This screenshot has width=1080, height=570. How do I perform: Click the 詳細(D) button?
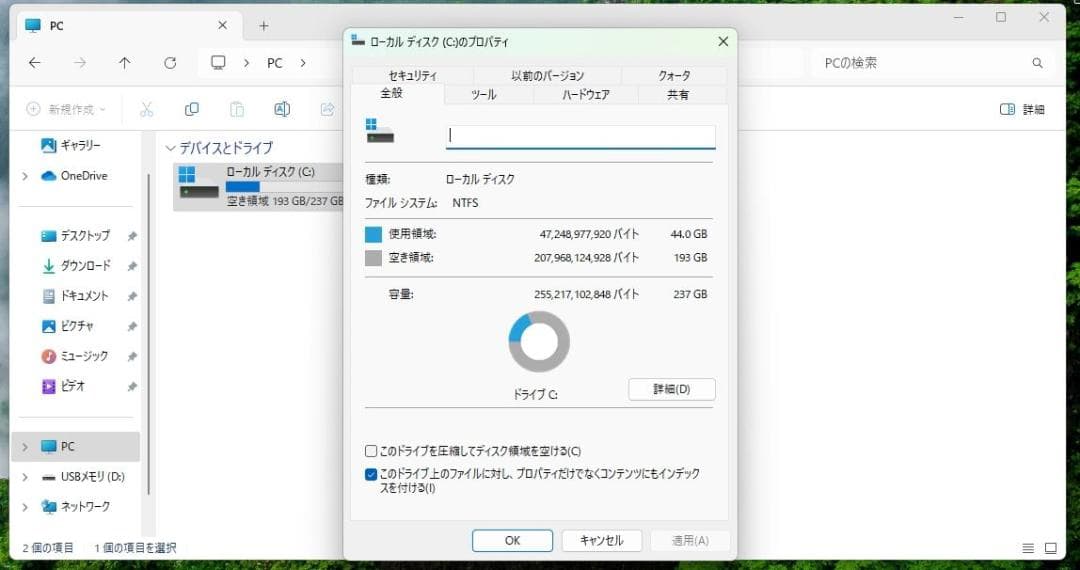click(x=672, y=389)
